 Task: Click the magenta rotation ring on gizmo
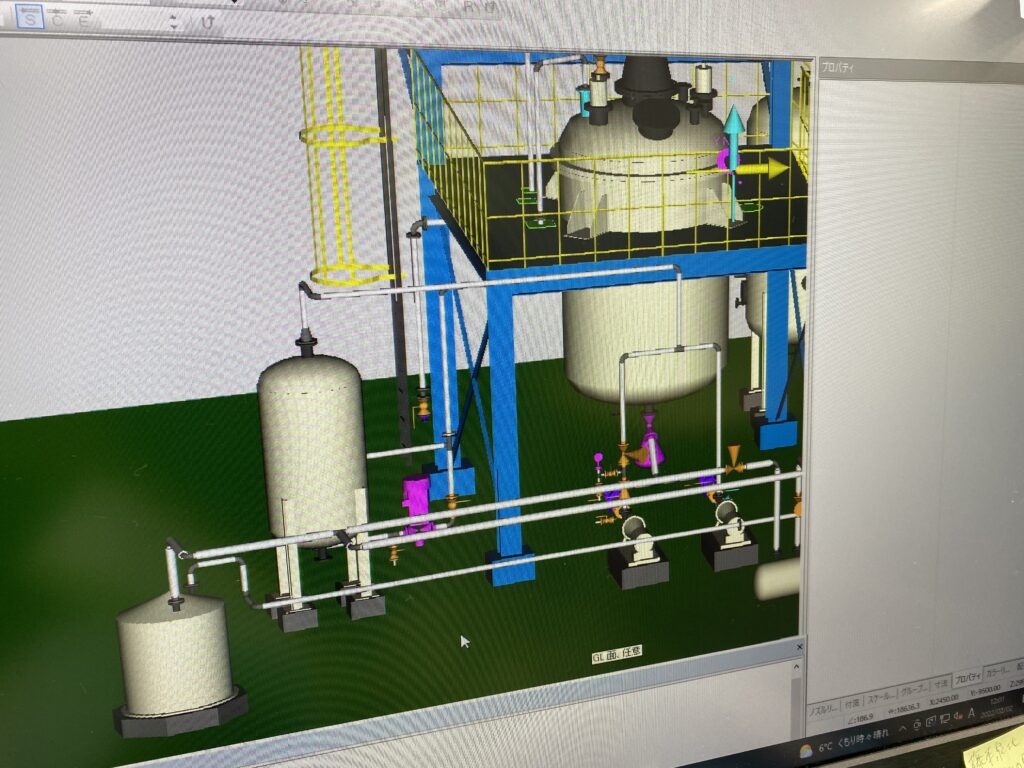point(723,159)
